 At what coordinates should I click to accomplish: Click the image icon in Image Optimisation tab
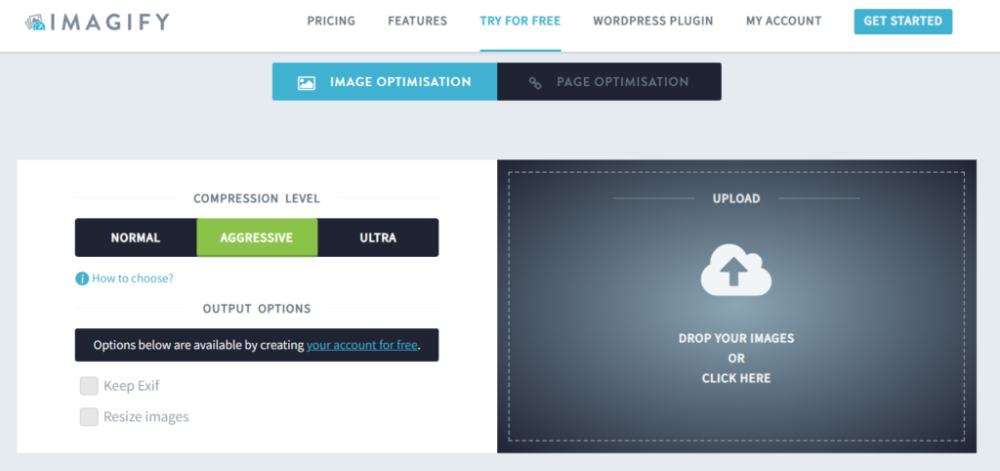pyautogui.click(x=306, y=83)
